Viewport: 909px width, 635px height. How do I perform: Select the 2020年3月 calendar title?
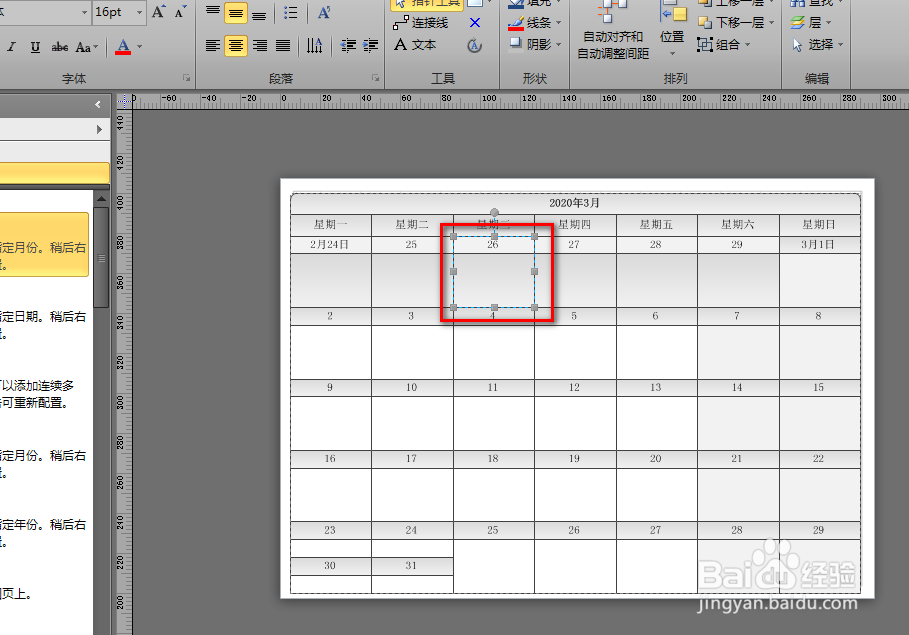point(574,203)
